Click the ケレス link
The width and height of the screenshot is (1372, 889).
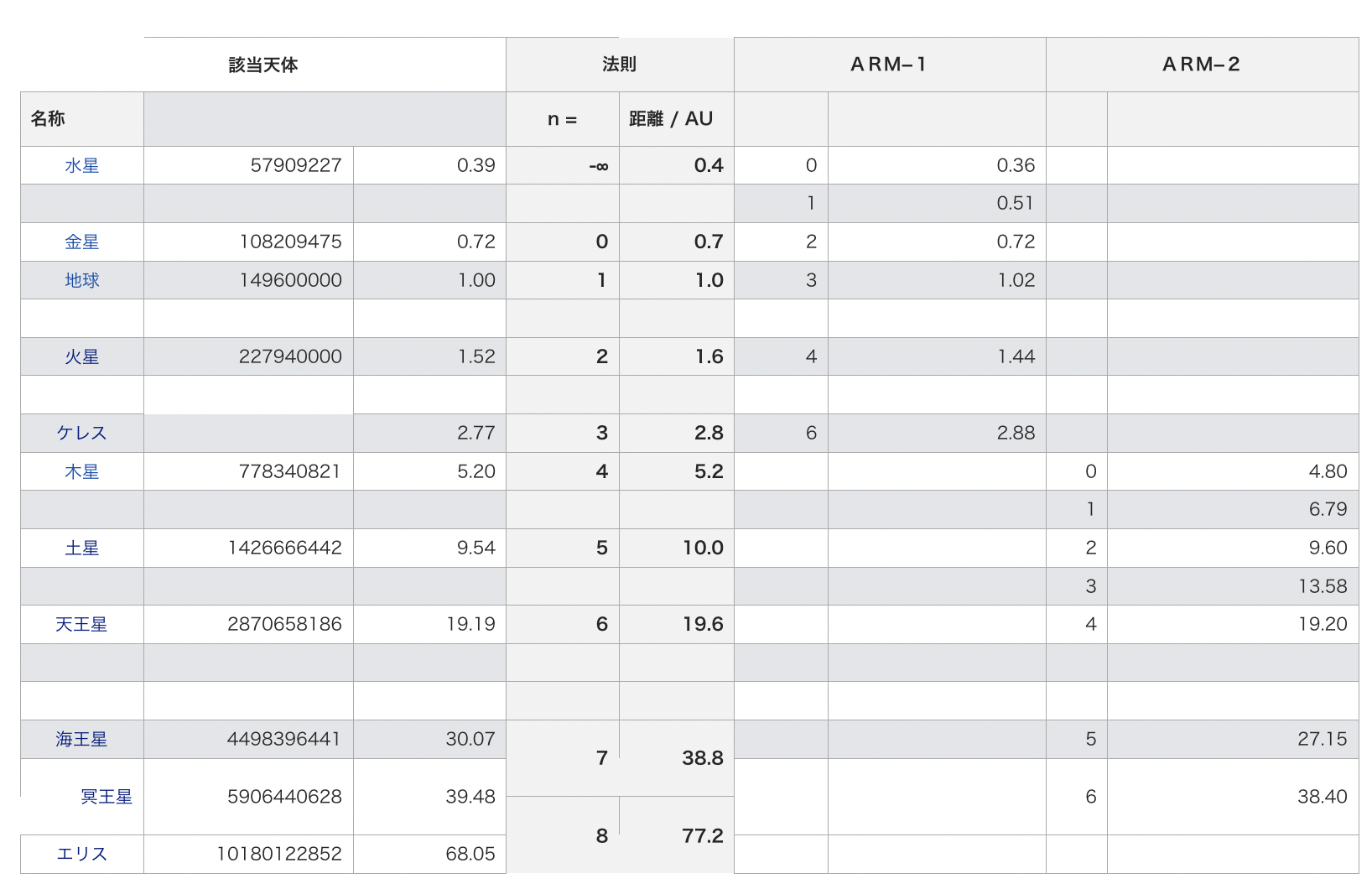point(81,434)
